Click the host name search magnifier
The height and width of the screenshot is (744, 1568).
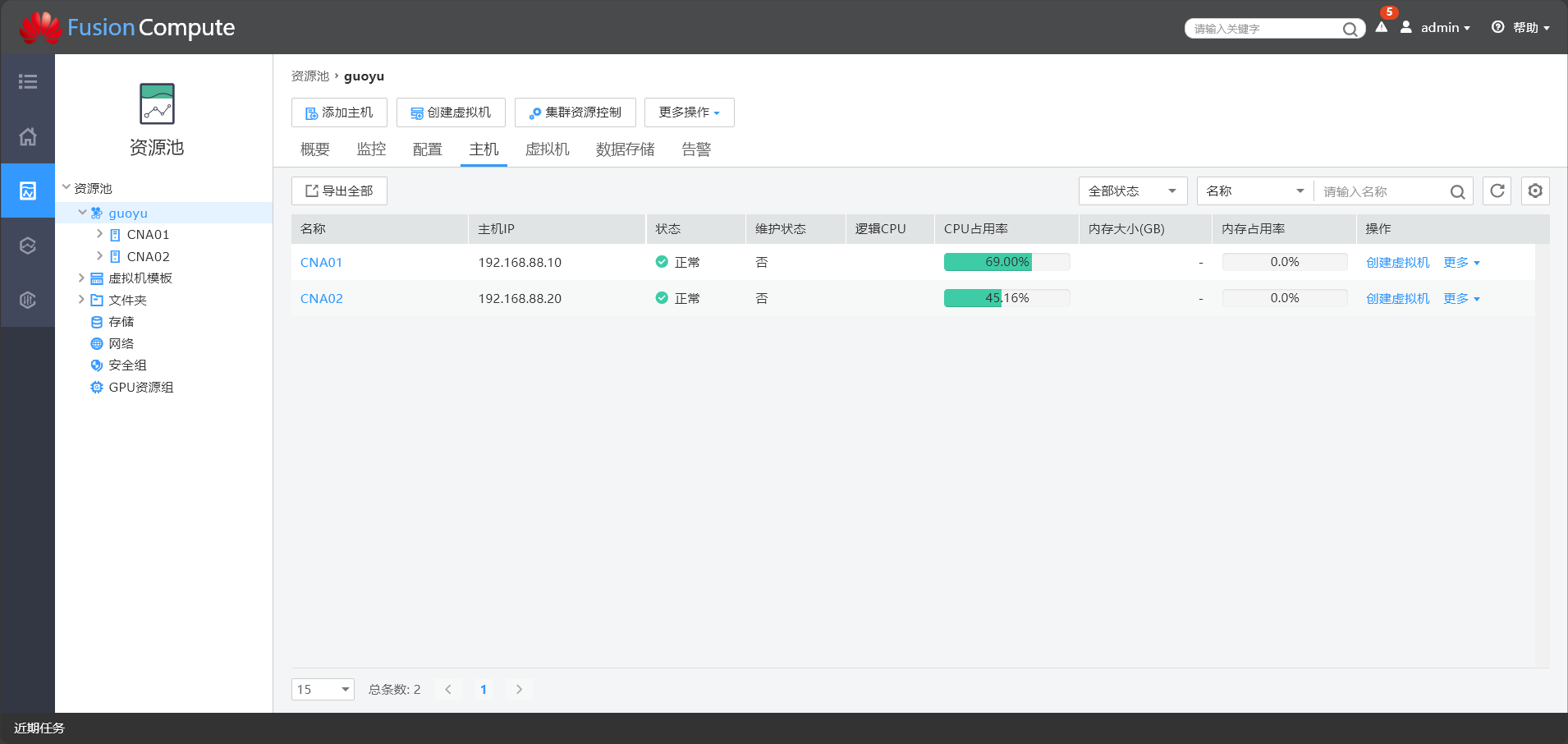pos(1457,191)
